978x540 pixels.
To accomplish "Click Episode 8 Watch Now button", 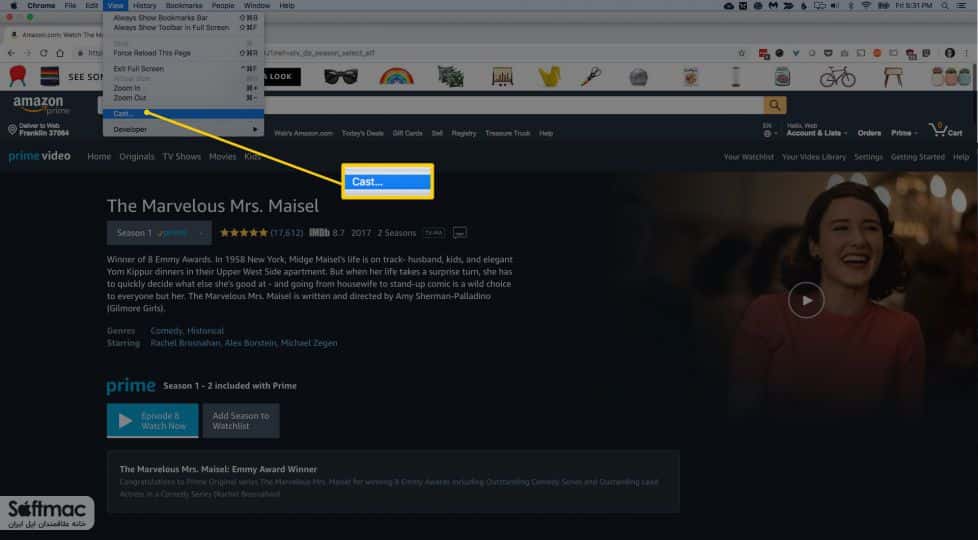I will [152, 420].
